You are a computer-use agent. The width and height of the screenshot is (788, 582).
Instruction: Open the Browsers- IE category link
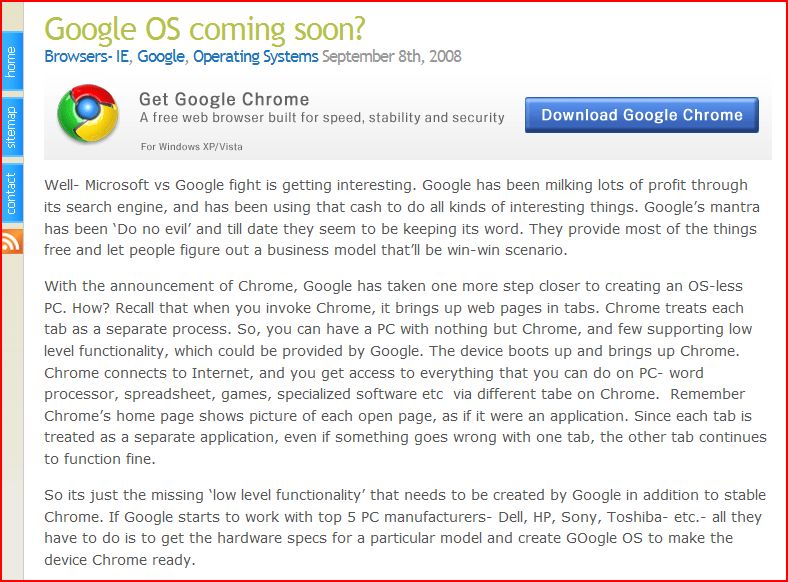87,56
